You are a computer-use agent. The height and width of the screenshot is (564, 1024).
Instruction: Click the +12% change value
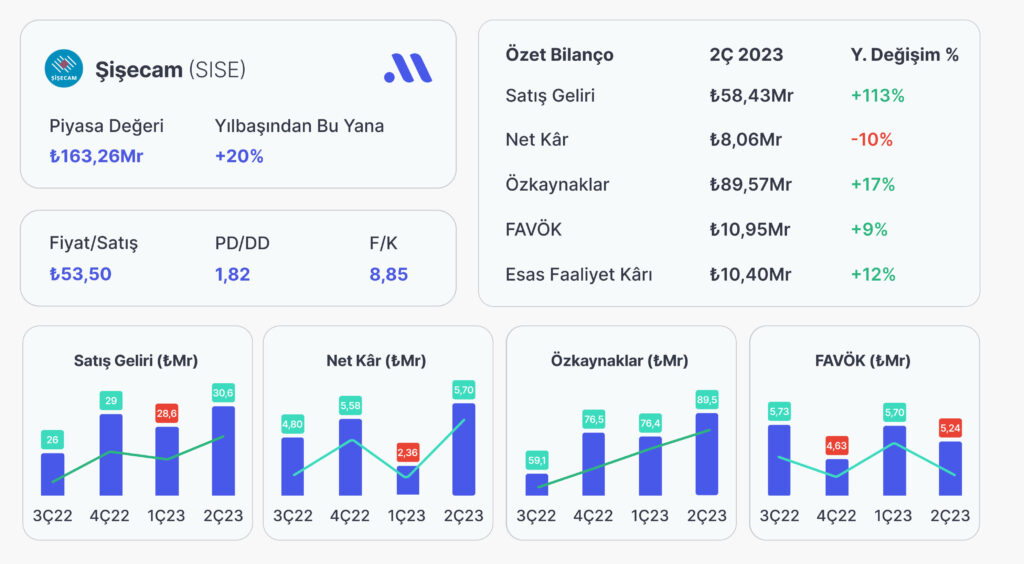873,275
